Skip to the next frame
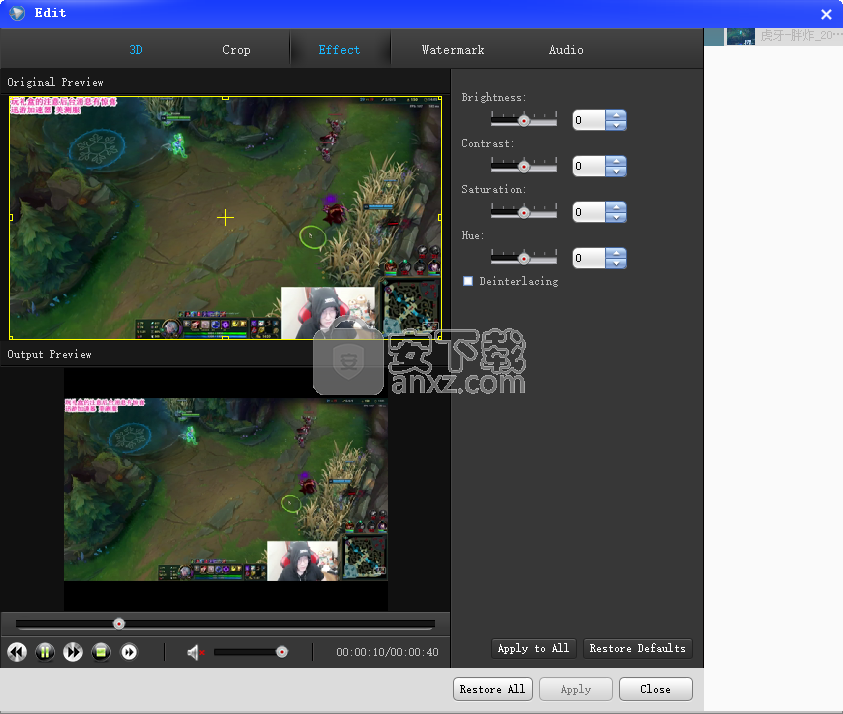Image resolution: width=843 pixels, height=714 pixels. (129, 652)
